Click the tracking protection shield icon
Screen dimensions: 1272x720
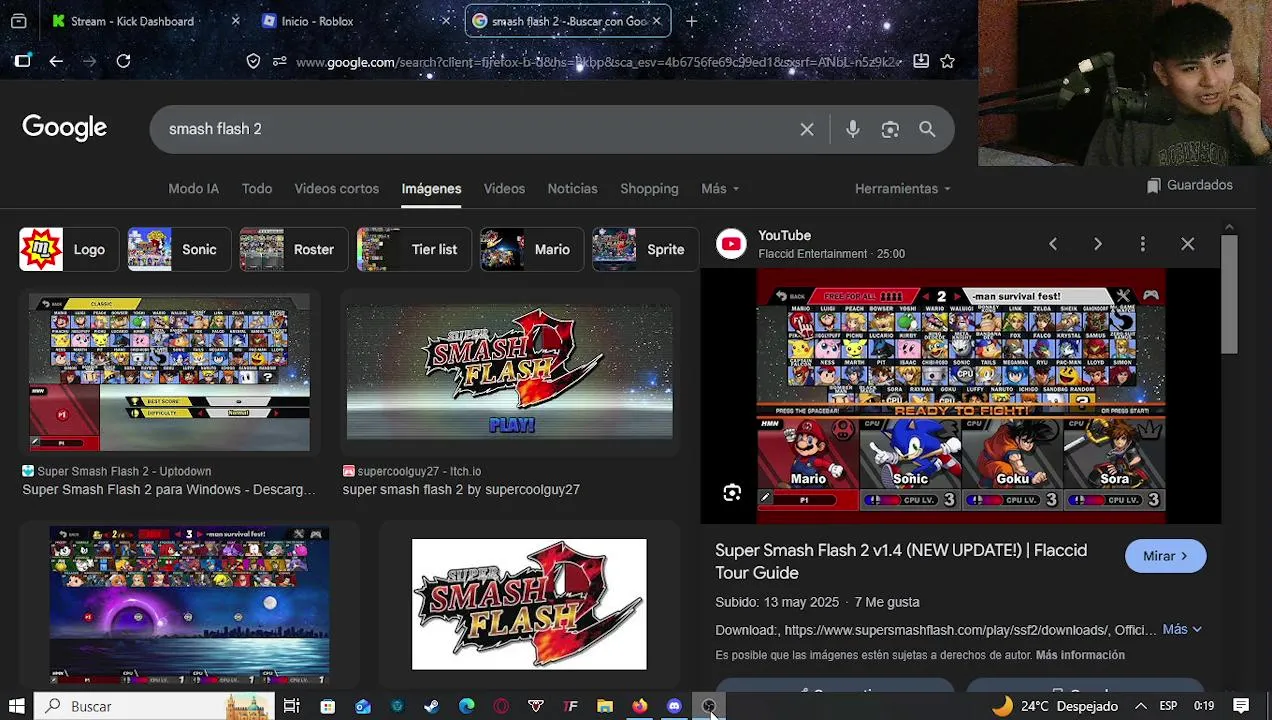(x=253, y=61)
